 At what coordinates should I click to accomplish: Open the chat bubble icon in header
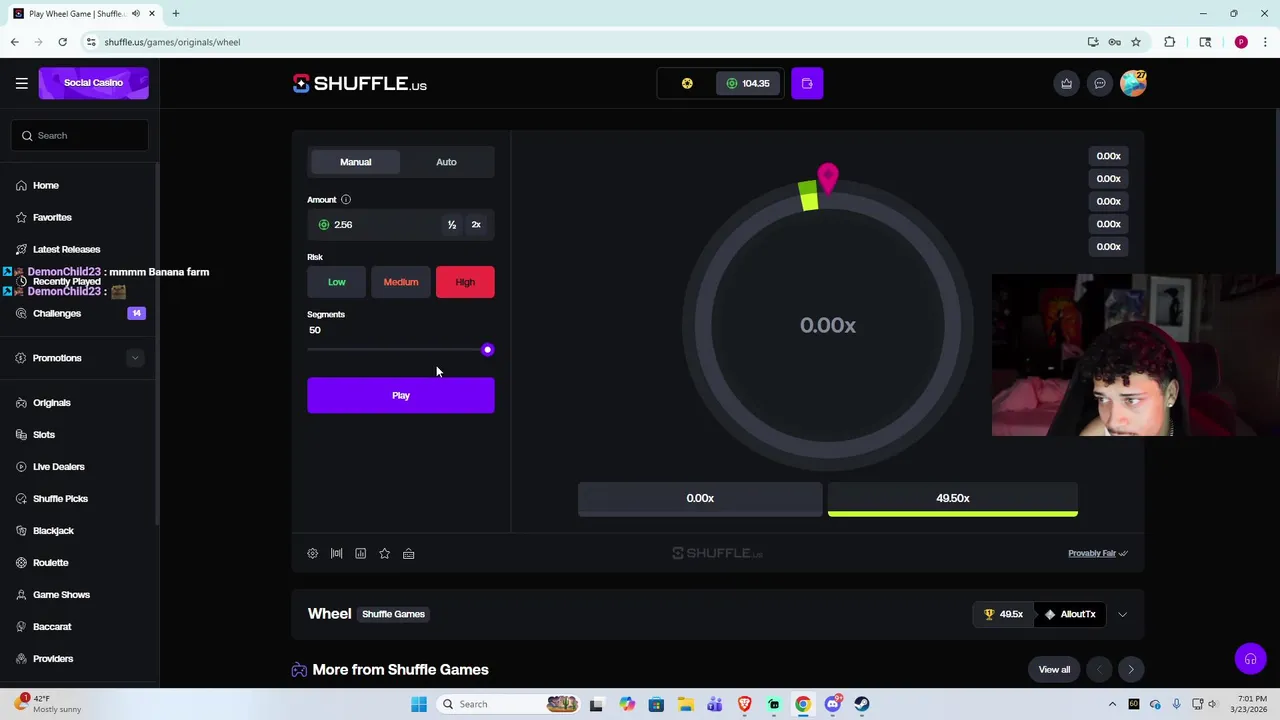pyautogui.click(x=1099, y=83)
